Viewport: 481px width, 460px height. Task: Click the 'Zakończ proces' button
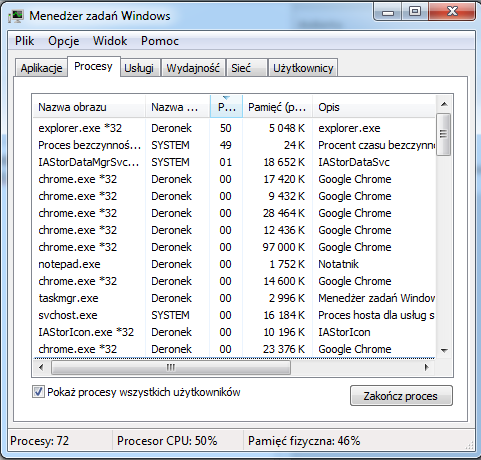[x=401, y=396]
